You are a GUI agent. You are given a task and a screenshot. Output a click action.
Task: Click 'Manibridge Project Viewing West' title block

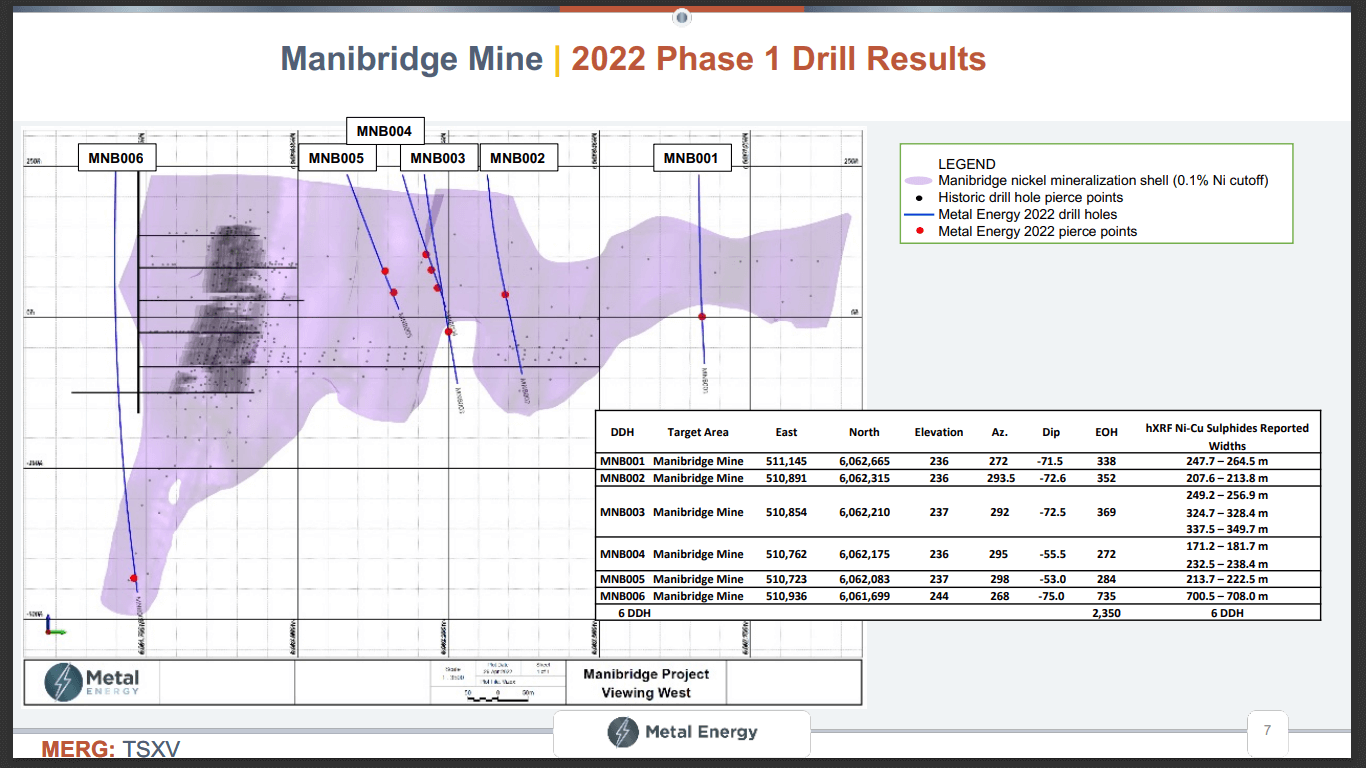click(x=646, y=683)
